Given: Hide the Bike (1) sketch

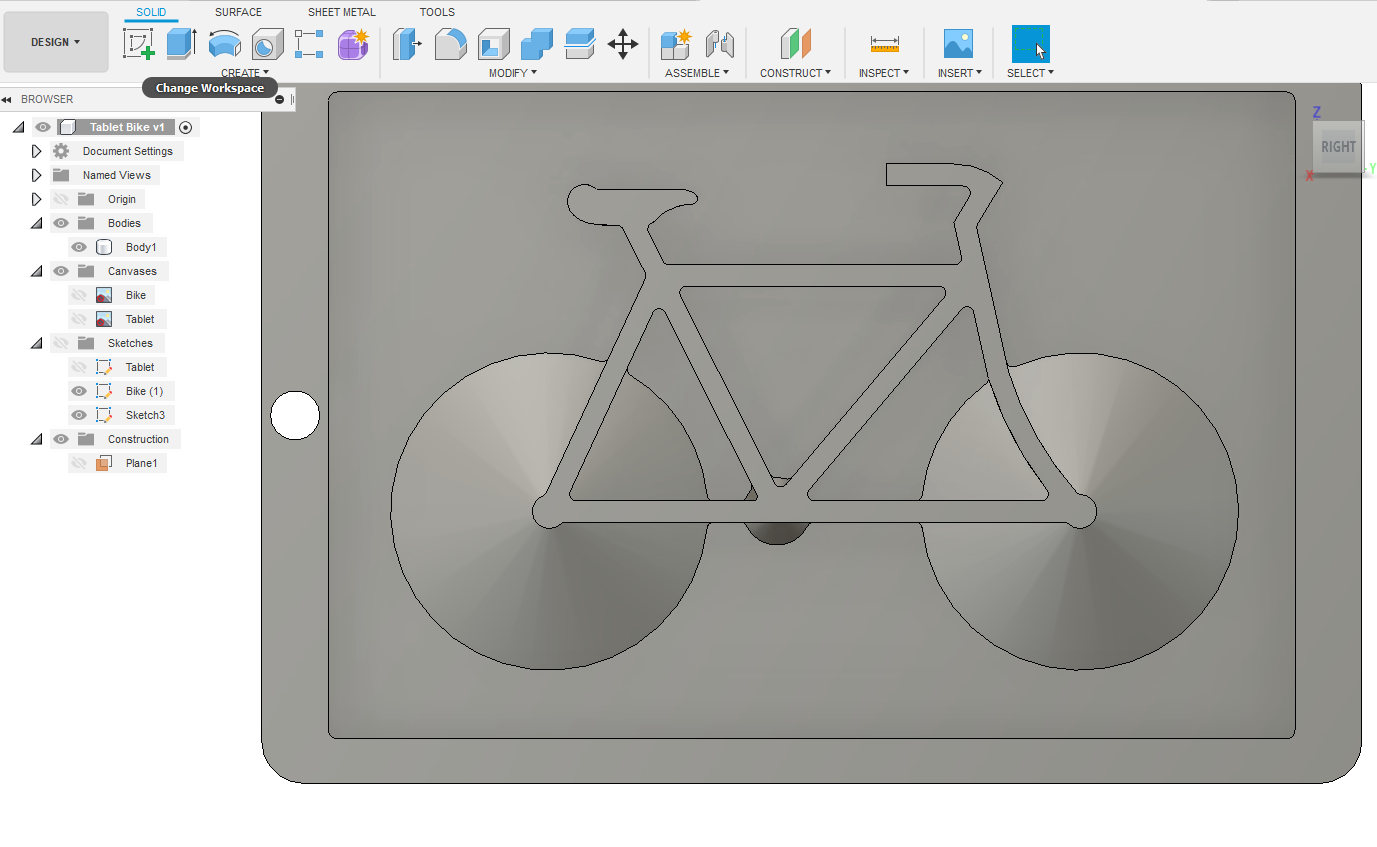Looking at the screenshot, I should tap(79, 391).
